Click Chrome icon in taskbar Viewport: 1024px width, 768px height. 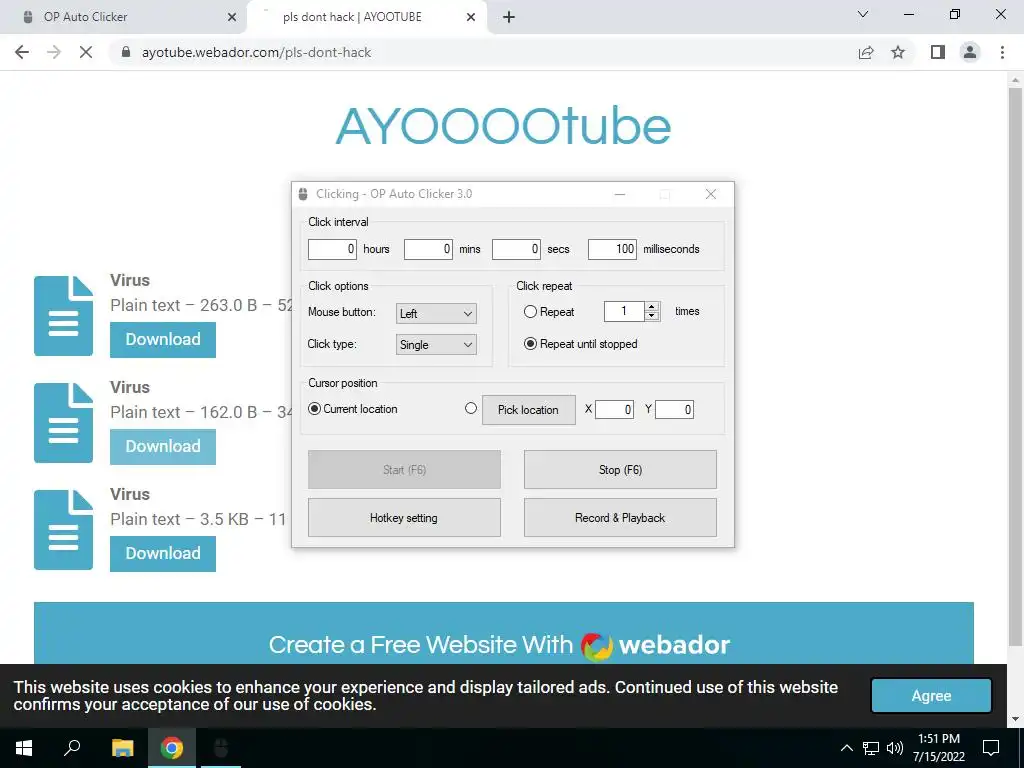point(172,748)
